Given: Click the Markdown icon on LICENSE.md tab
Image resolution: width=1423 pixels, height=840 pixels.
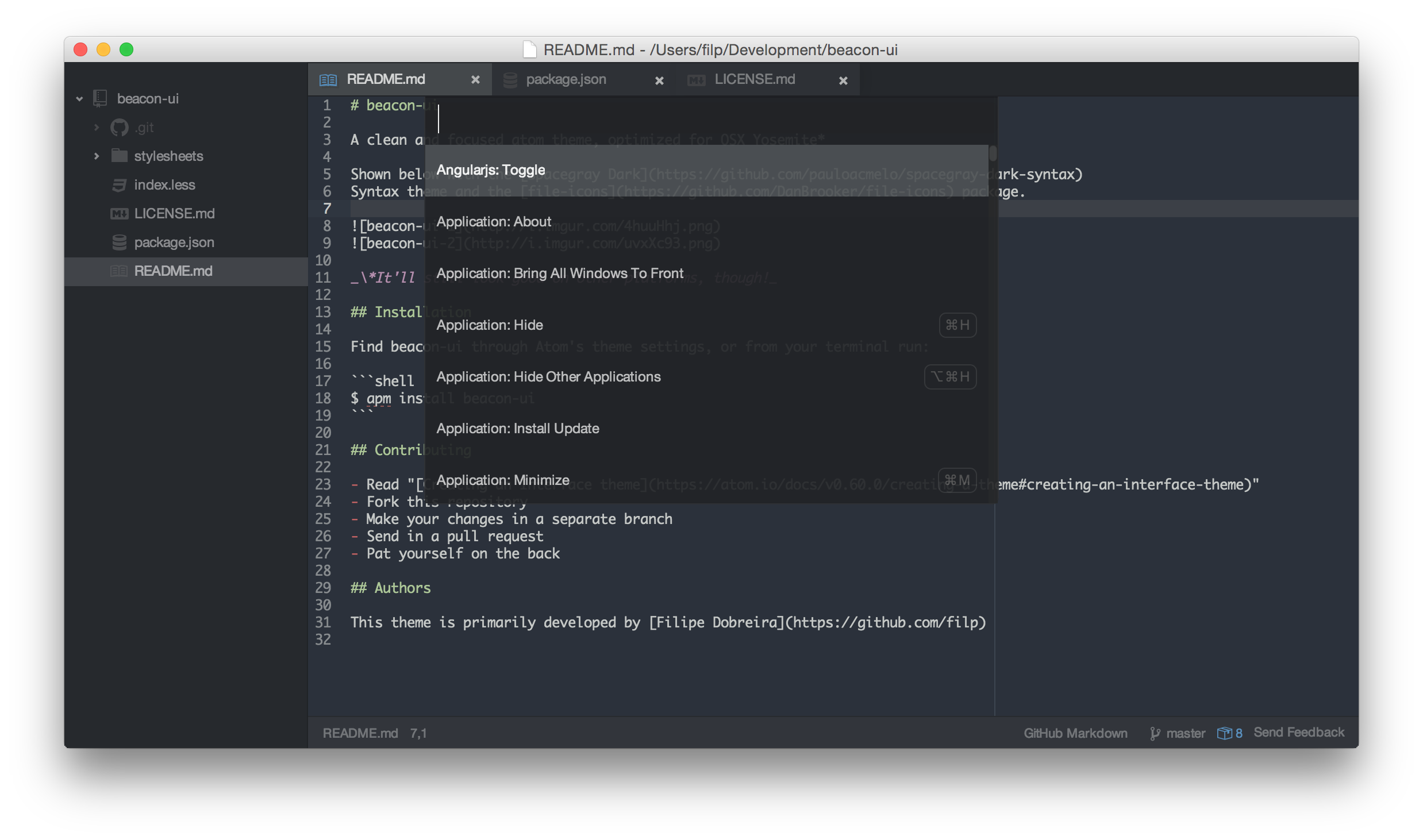Looking at the screenshot, I should (697, 80).
